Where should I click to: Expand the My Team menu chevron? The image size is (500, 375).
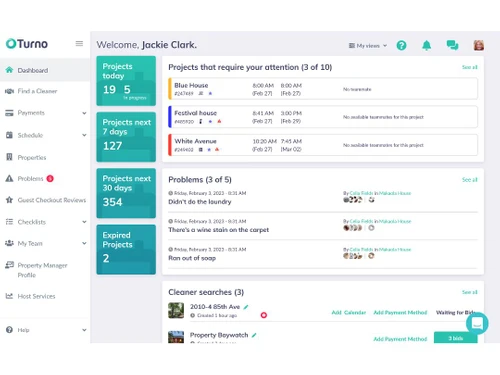coord(84,243)
